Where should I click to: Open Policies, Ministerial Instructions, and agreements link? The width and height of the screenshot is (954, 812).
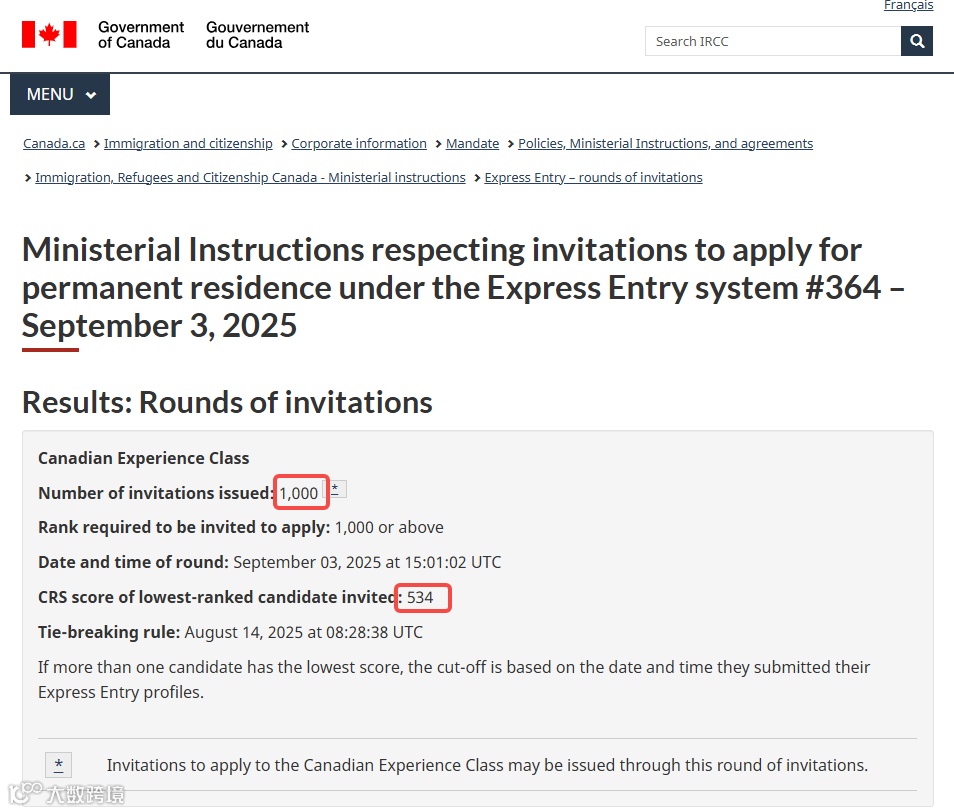tap(665, 144)
